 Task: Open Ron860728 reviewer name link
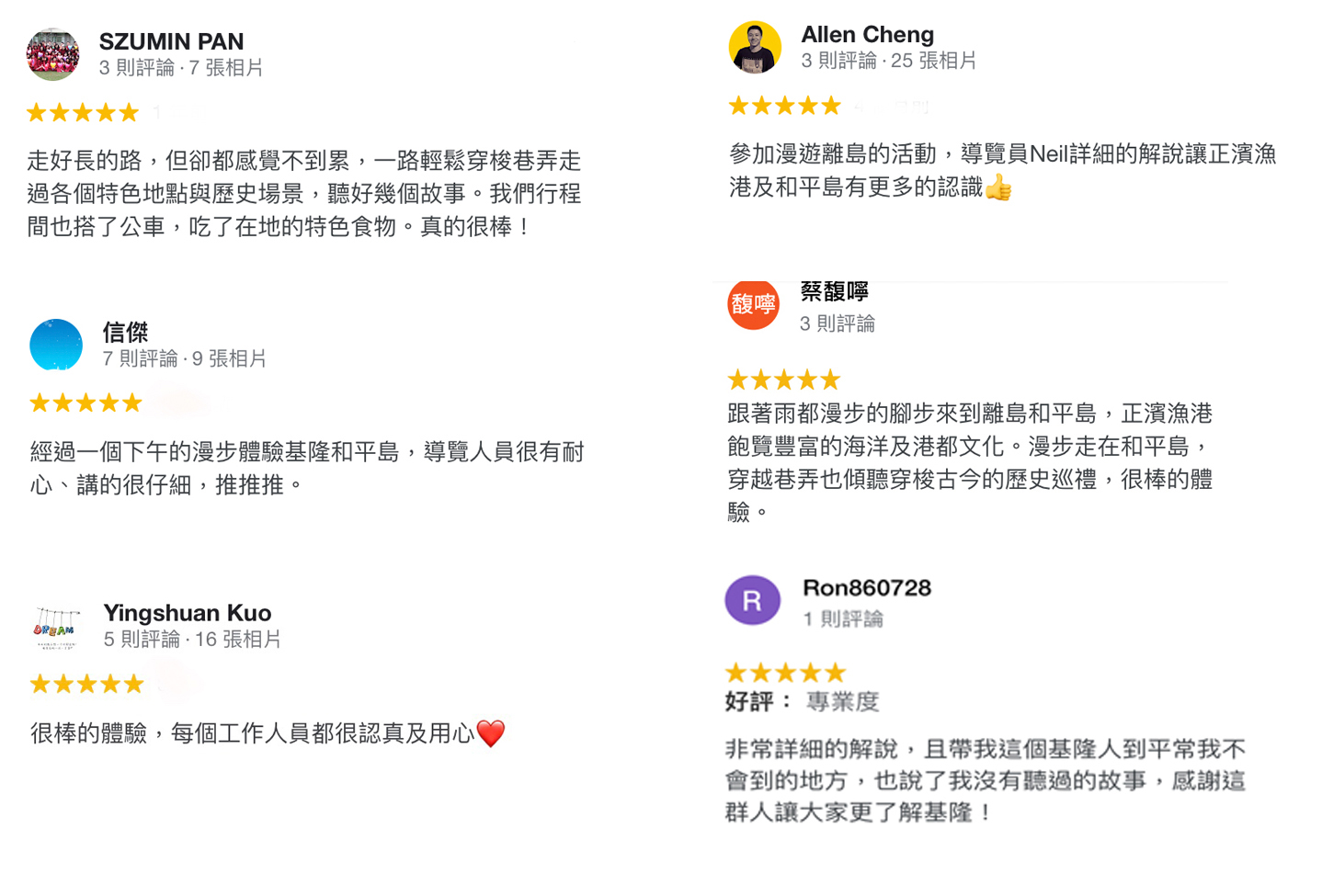tap(866, 588)
